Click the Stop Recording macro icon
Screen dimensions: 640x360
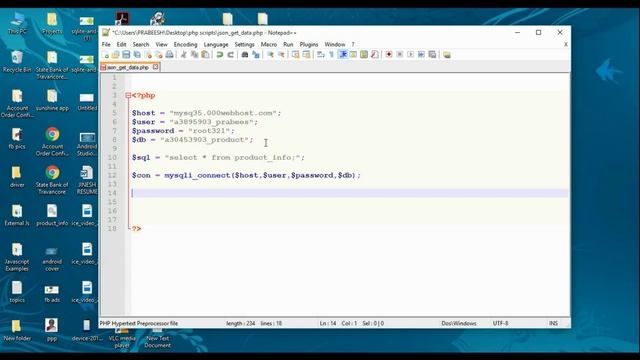coord(400,55)
